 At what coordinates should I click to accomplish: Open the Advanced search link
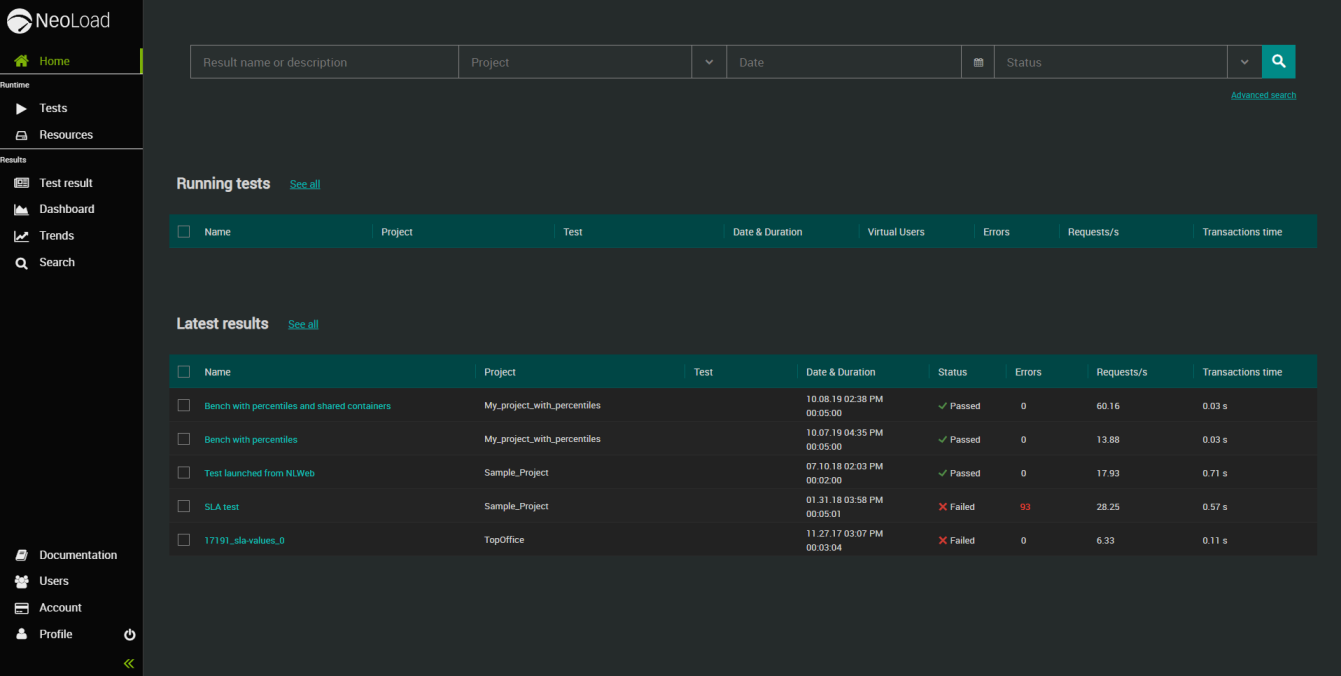click(1263, 96)
